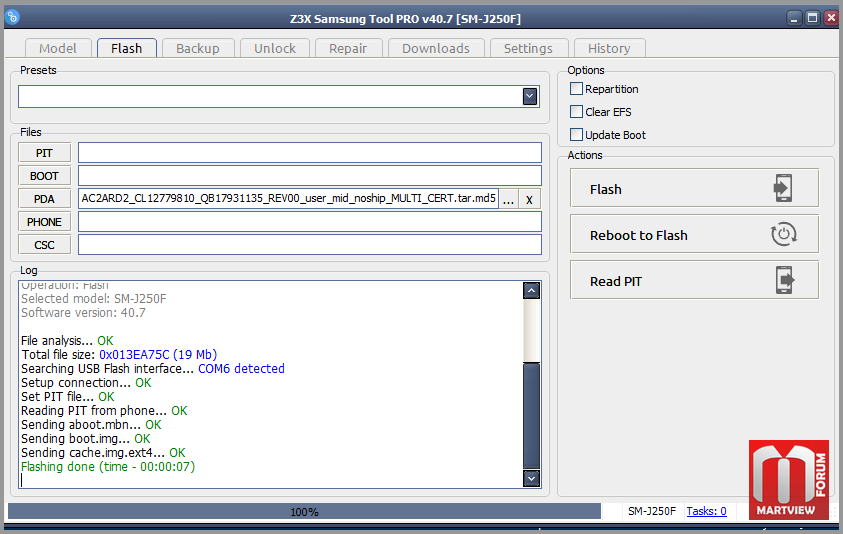Check the Update Boot option
Viewport: 843px width, 534px height.
click(x=576, y=134)
